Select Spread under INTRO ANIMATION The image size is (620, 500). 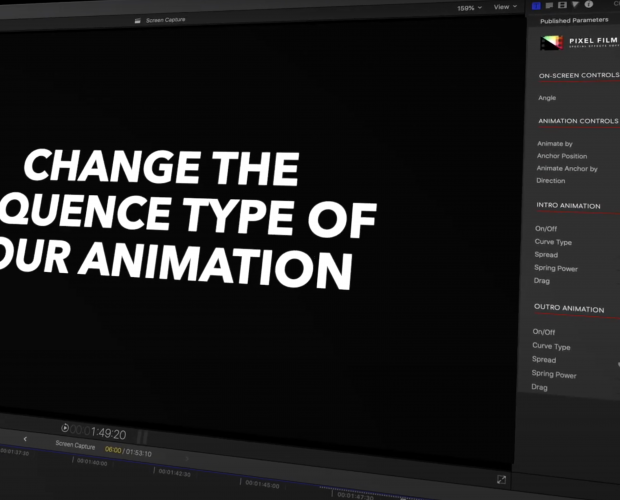(x=546, y=255)
